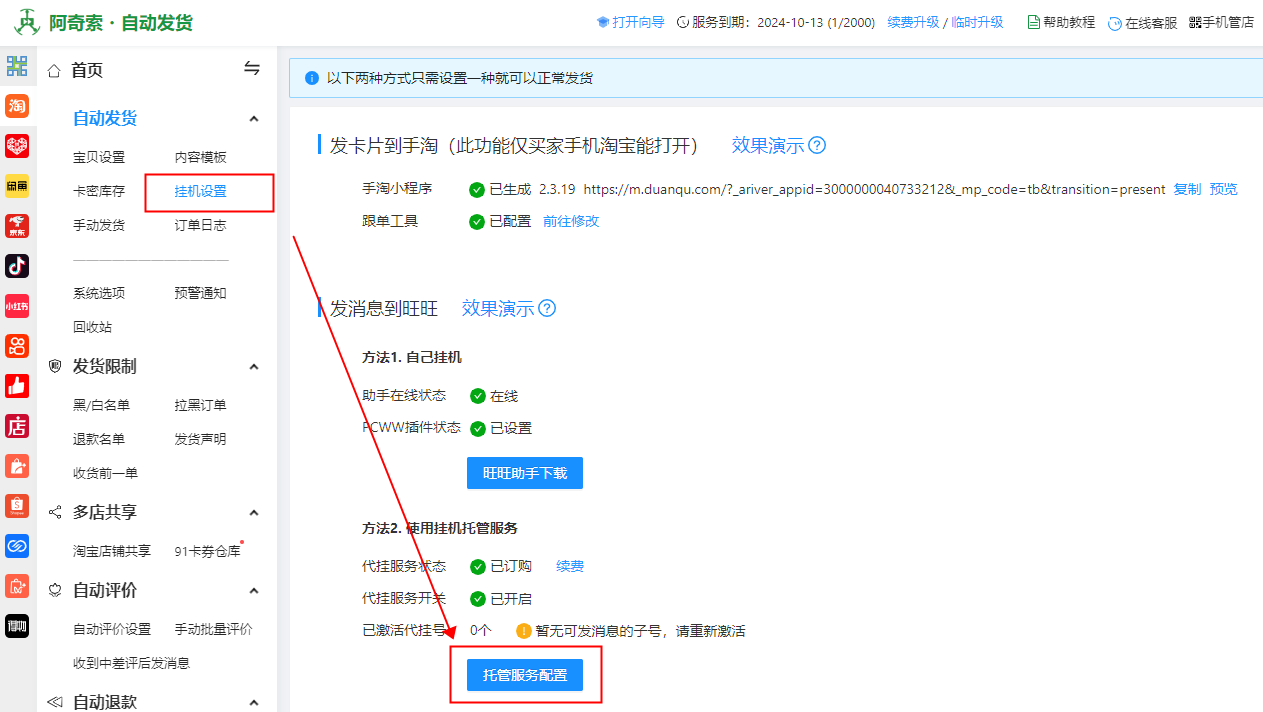Open 卡密库存 menu item
Viewport: 1263px width, 712px height.
pos(99,191)
